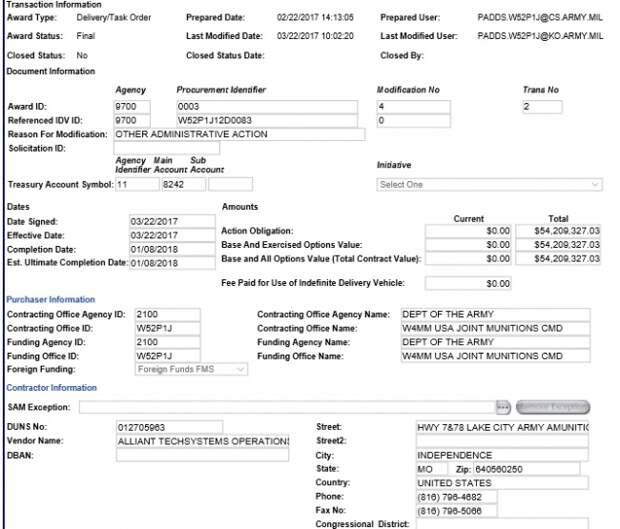The image size is (620, 529).
Task: Click Base and All Options Current field
Action: pyautogui.click(x=468, y=259)
